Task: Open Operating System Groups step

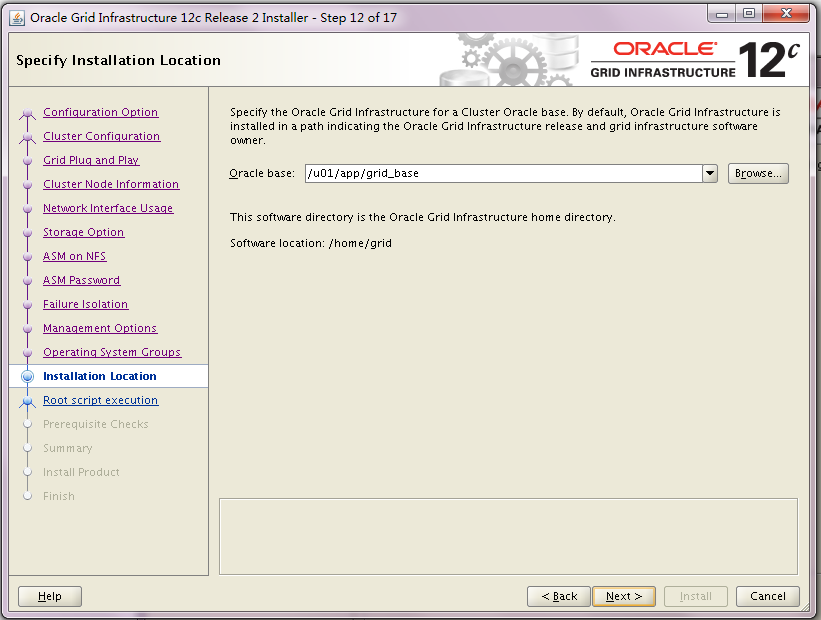Action: pos(112,352)
